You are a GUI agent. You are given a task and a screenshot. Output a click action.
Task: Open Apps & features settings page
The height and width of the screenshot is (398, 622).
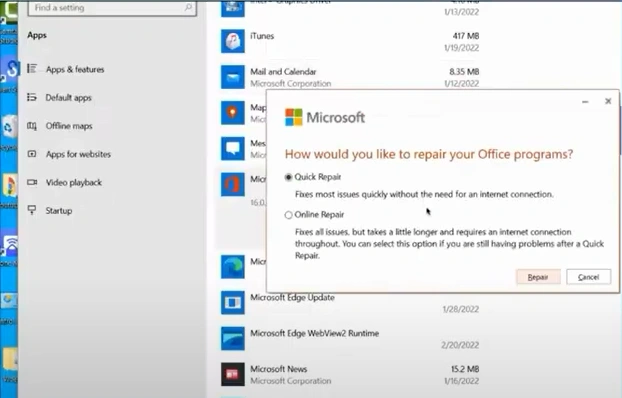click(x=75, y=69)
